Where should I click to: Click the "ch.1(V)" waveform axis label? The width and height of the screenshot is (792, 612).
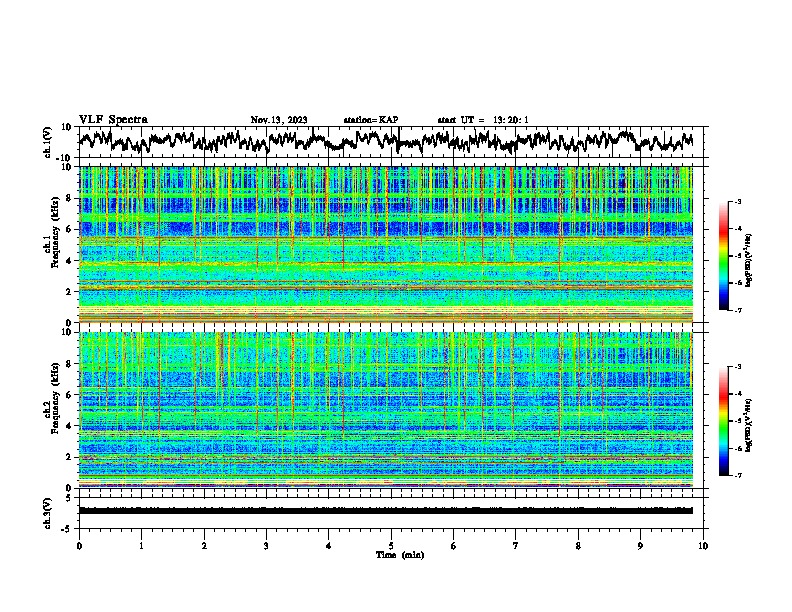[x=48, y=142]
